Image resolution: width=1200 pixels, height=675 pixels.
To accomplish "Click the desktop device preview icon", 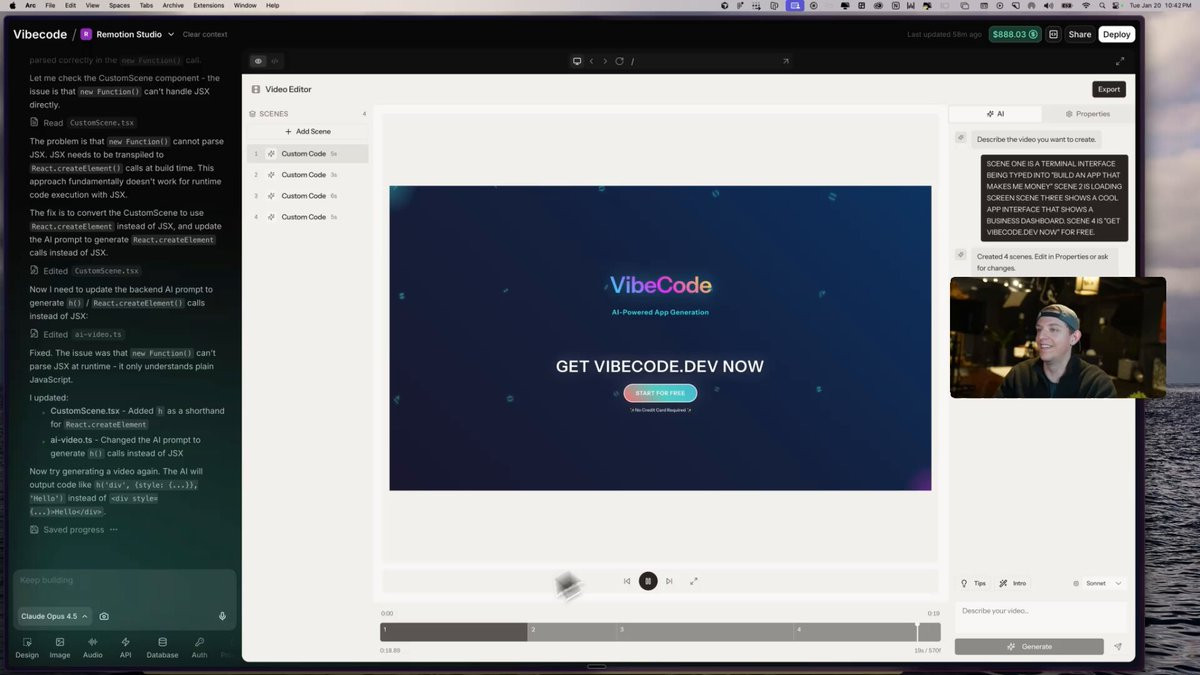I will point(576,61).
